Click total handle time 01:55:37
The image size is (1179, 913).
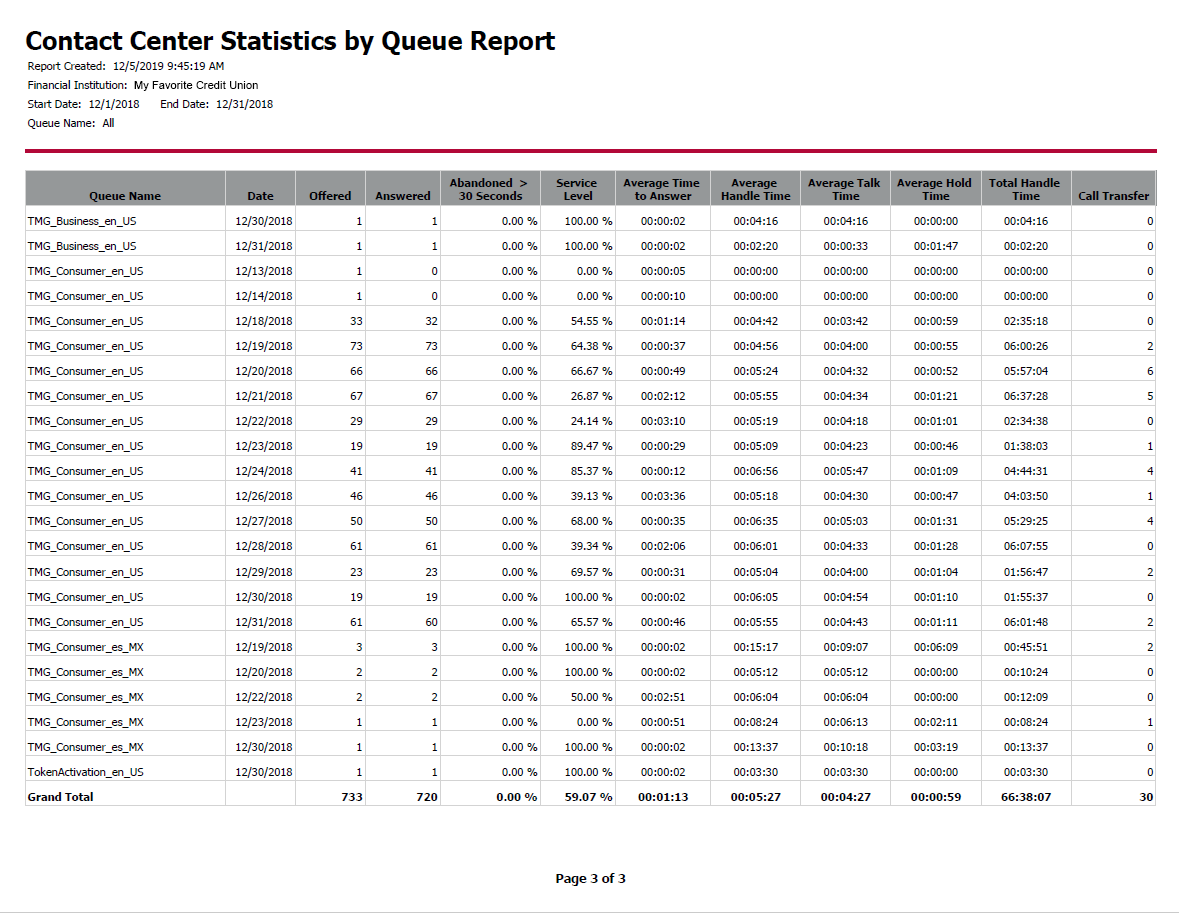1026,597
